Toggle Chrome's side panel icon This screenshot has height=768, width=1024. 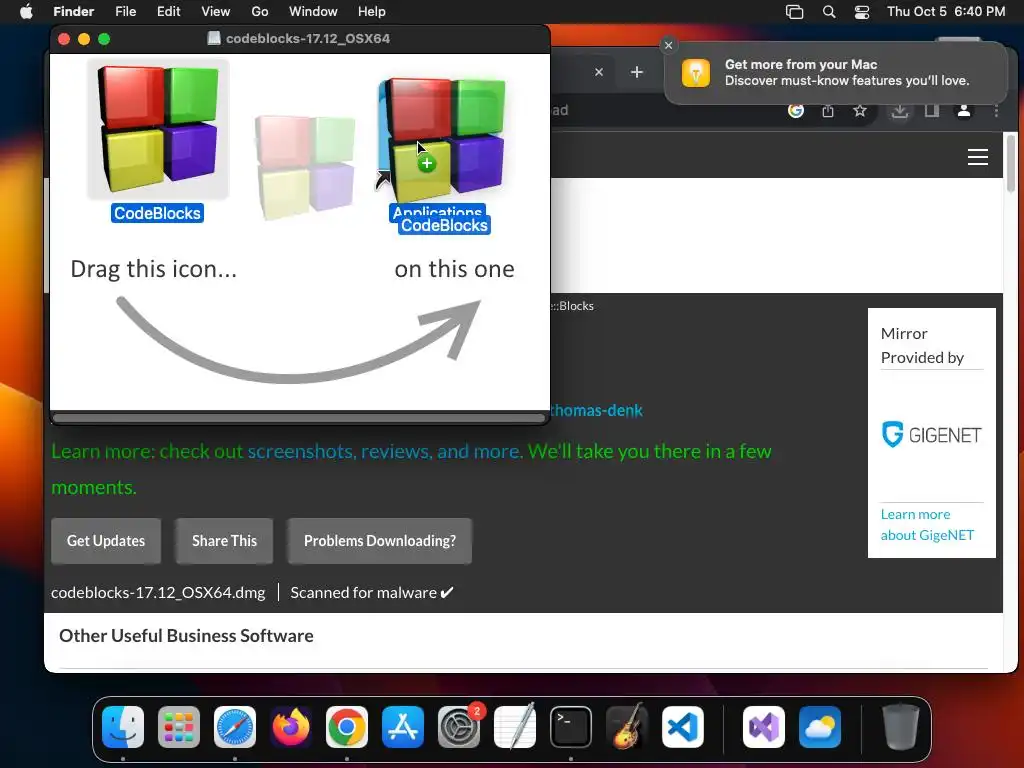(932, 110)
